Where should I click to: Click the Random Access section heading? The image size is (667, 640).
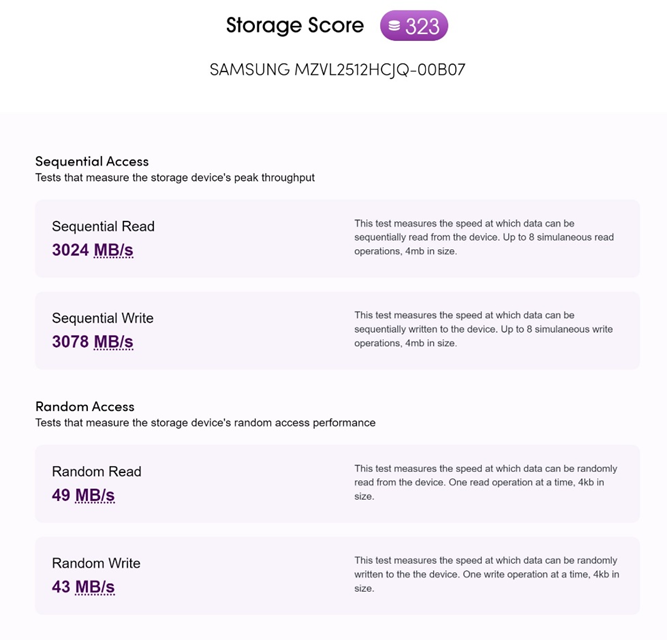coord(85,406)
